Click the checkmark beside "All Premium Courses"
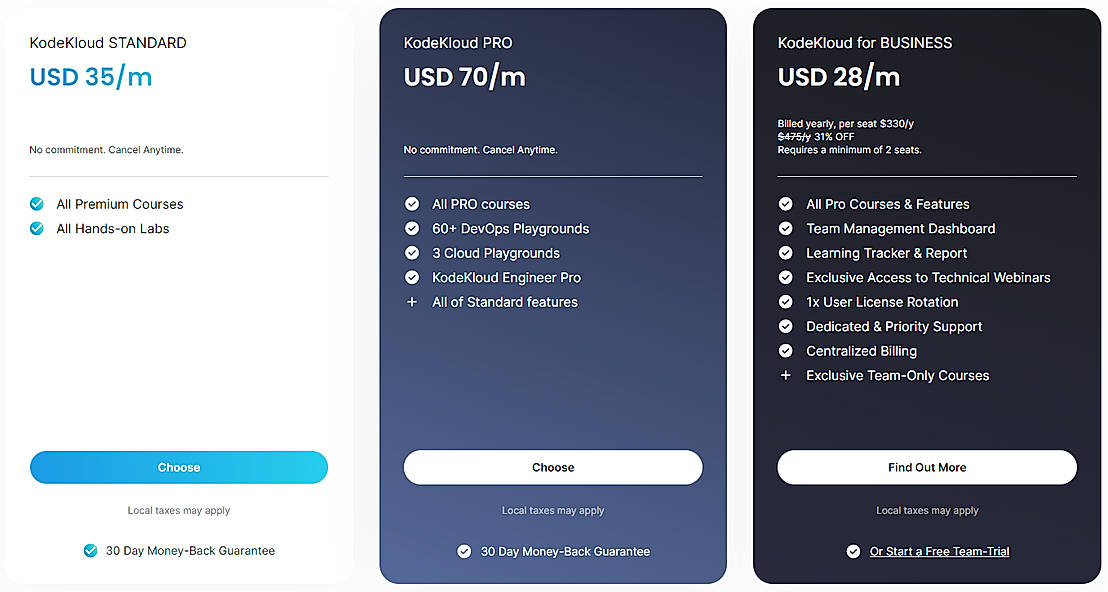Image resolution: width=1108 pixels, height=592 pixels. pyautogui.click(x=37, y=204)
